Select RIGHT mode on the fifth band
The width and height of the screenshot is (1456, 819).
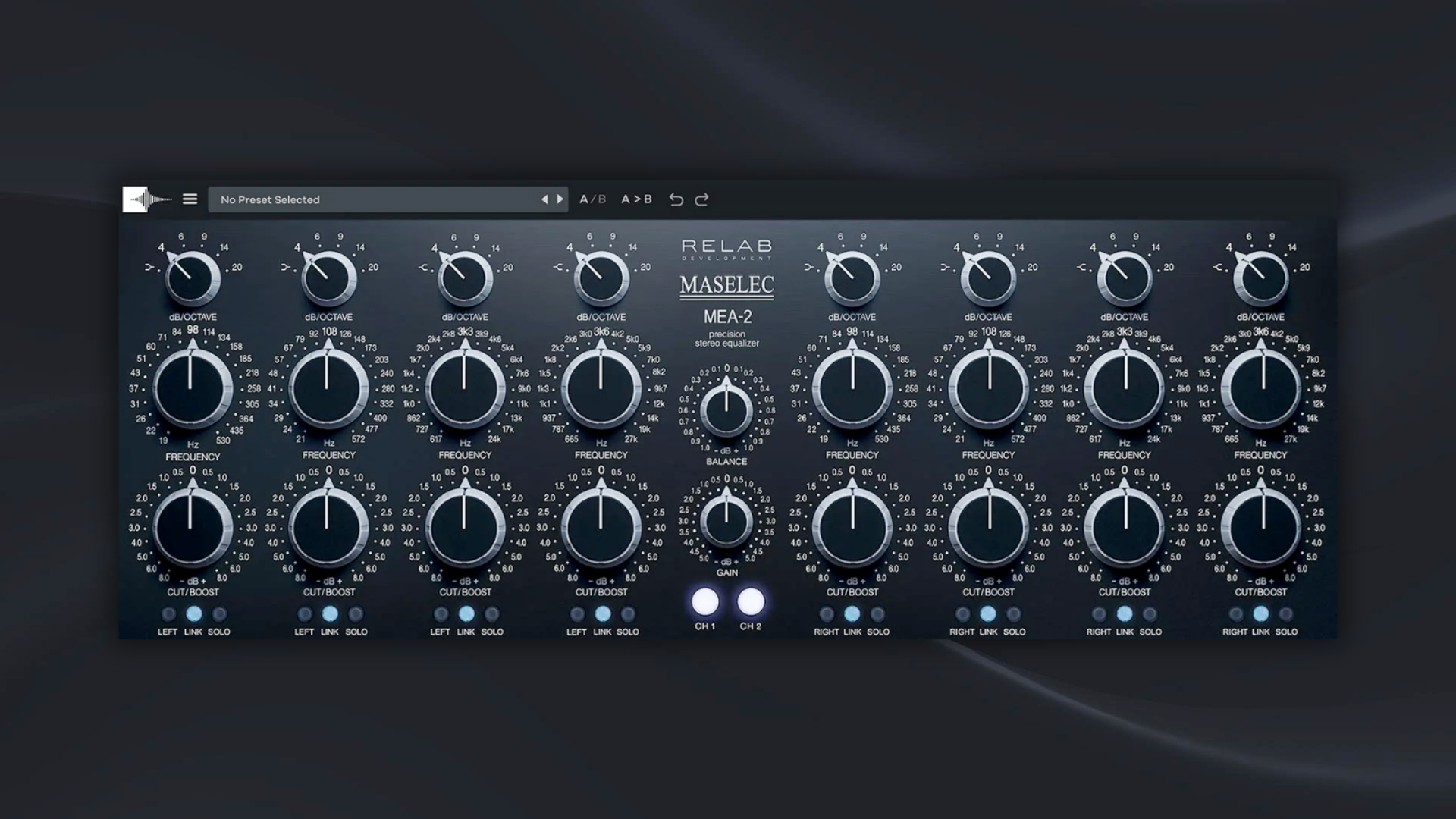click(x=828, y=615)
